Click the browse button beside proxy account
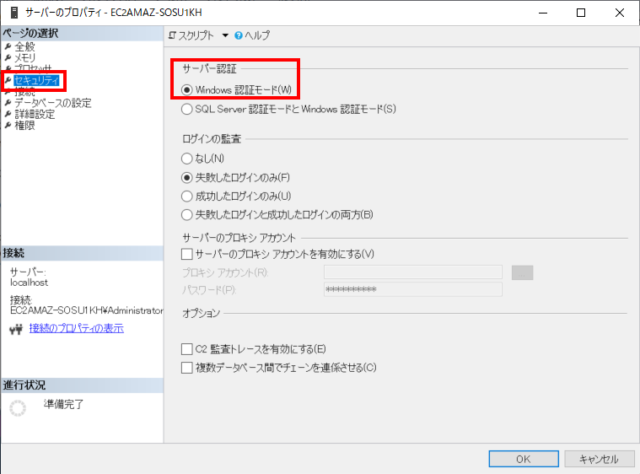The width and height of the screenshot is (640, 474). [x=522, y=273]
